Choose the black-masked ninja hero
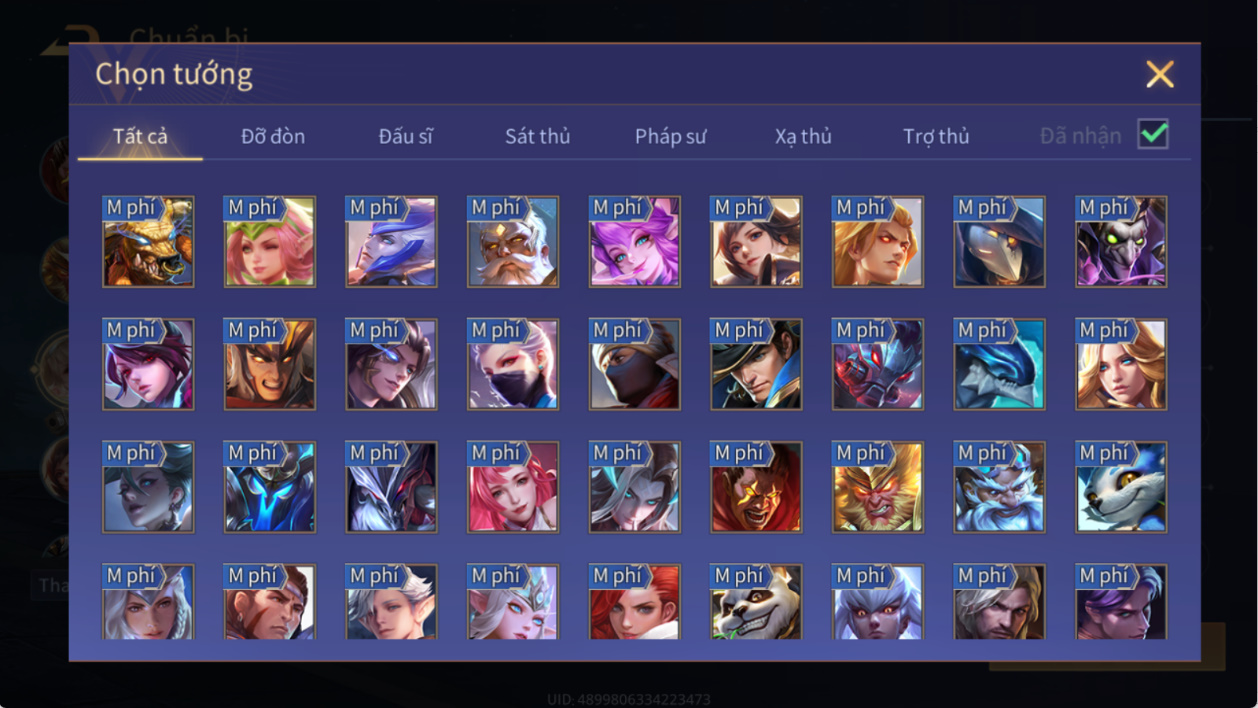The height and width of the screenshot is (708, 1258). pyautogui.click(x=635, y=365)
